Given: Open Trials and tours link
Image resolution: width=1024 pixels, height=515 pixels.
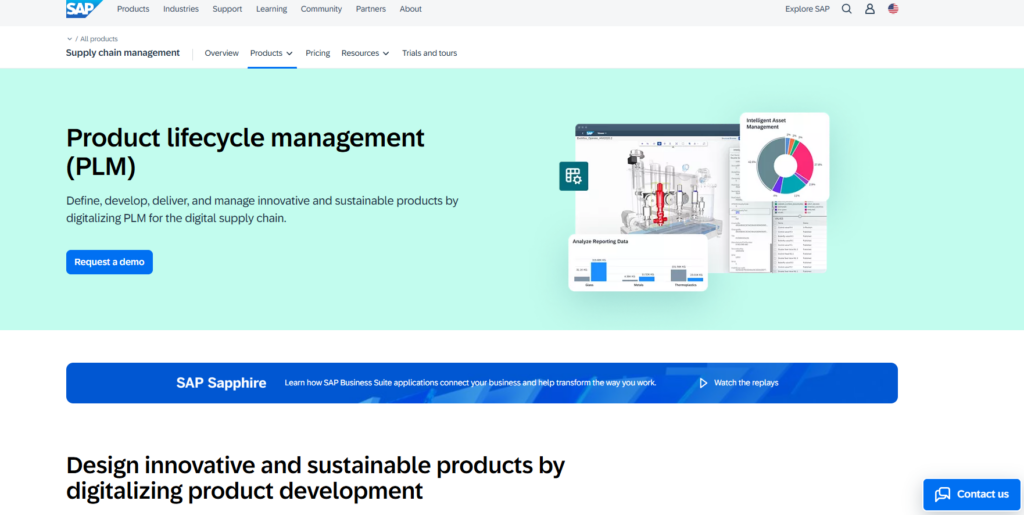Looking at the screenshot, I should pos(429,53).
